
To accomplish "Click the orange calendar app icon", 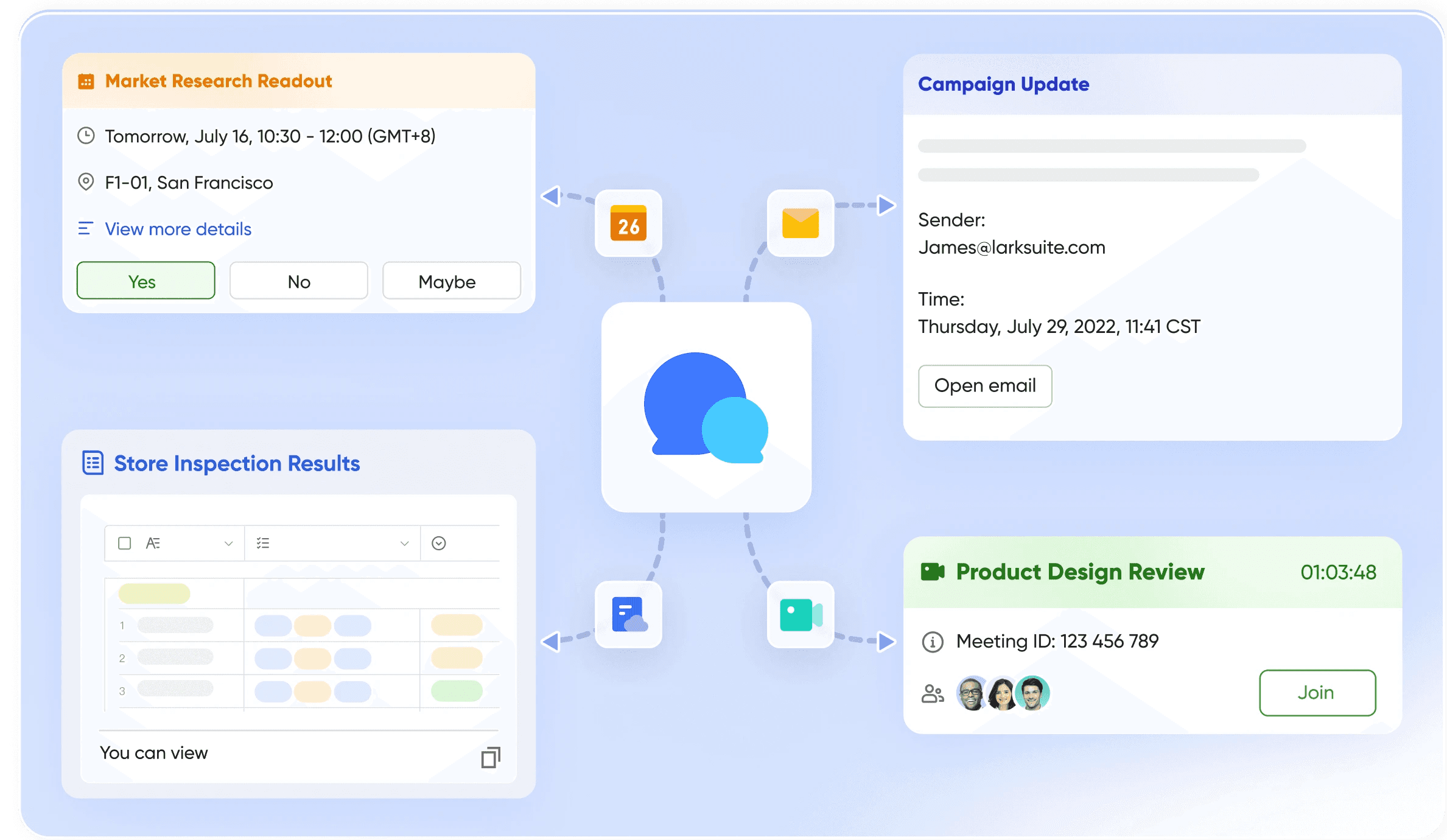I will [x=628, y=223].
